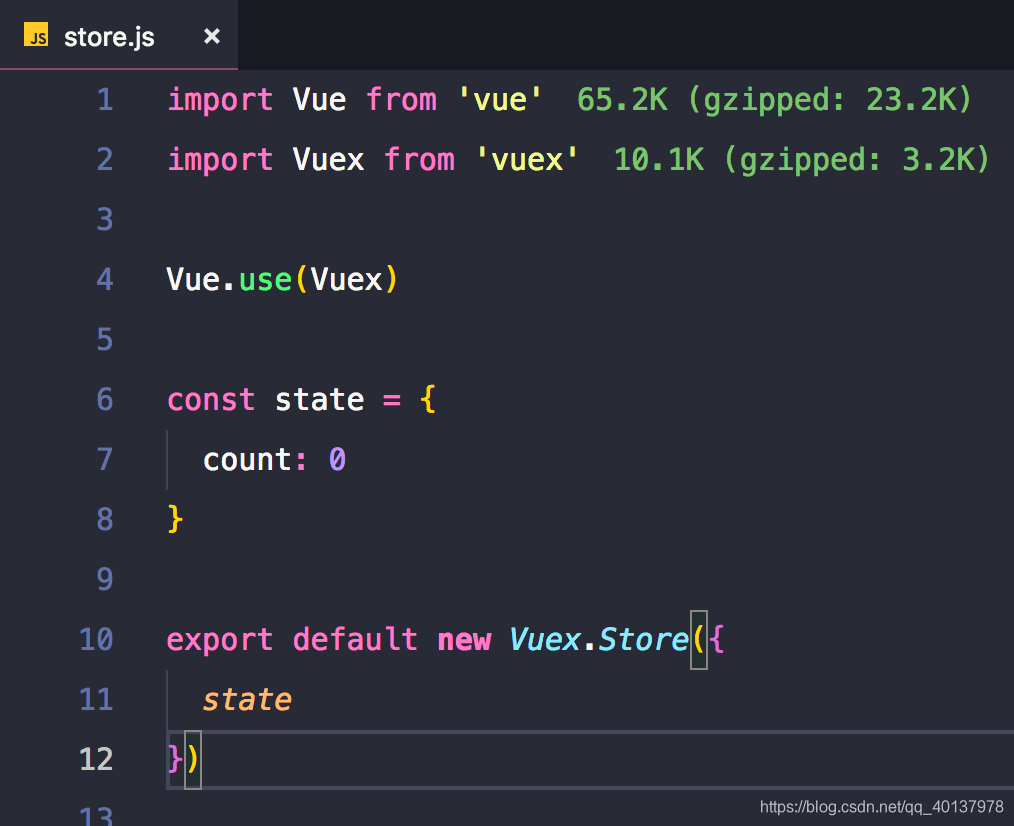Click line number 11 in gutter
The image size is (1014, 826).
point(96,700)
